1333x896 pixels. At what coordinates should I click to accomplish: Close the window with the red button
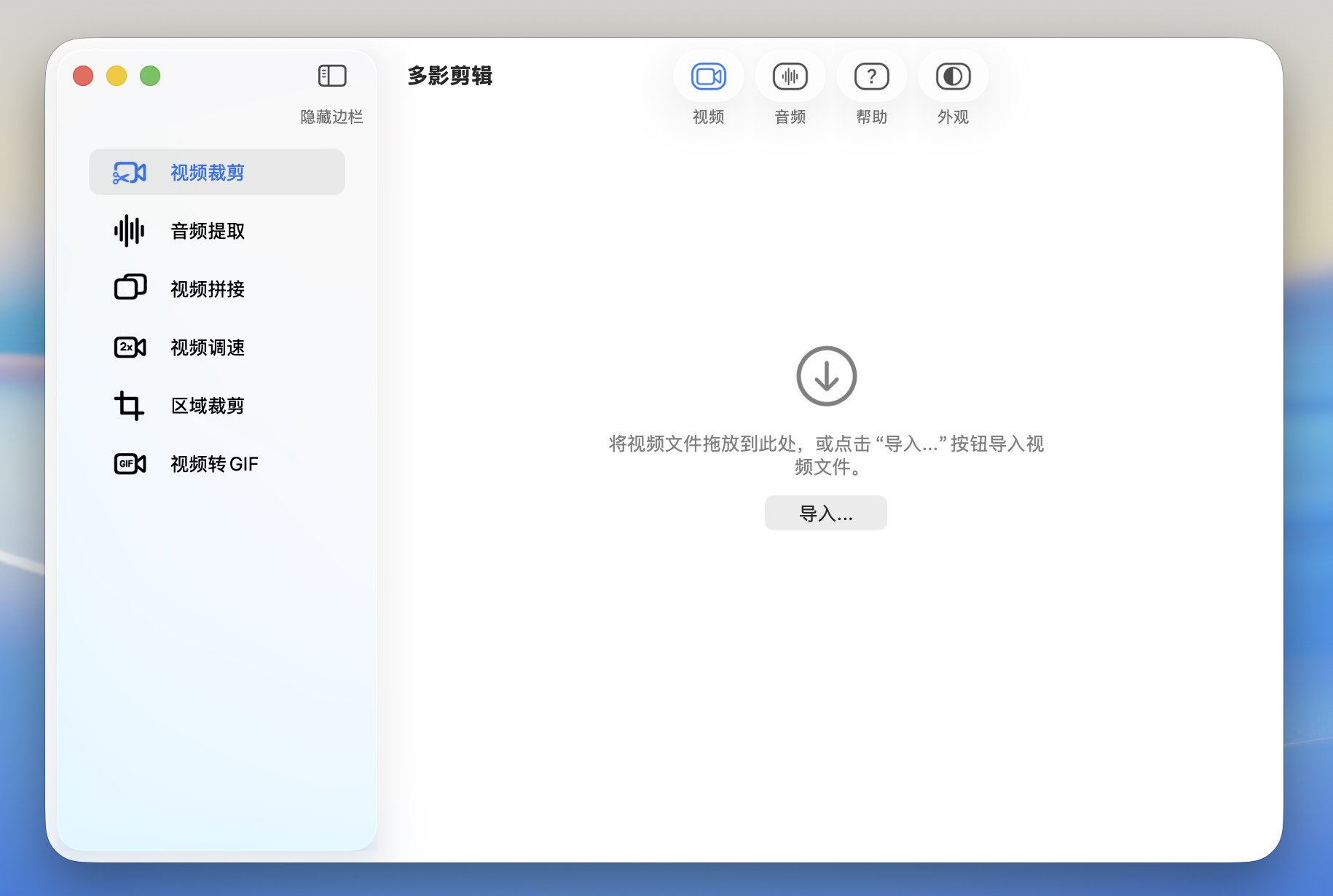tap(83, 76)
